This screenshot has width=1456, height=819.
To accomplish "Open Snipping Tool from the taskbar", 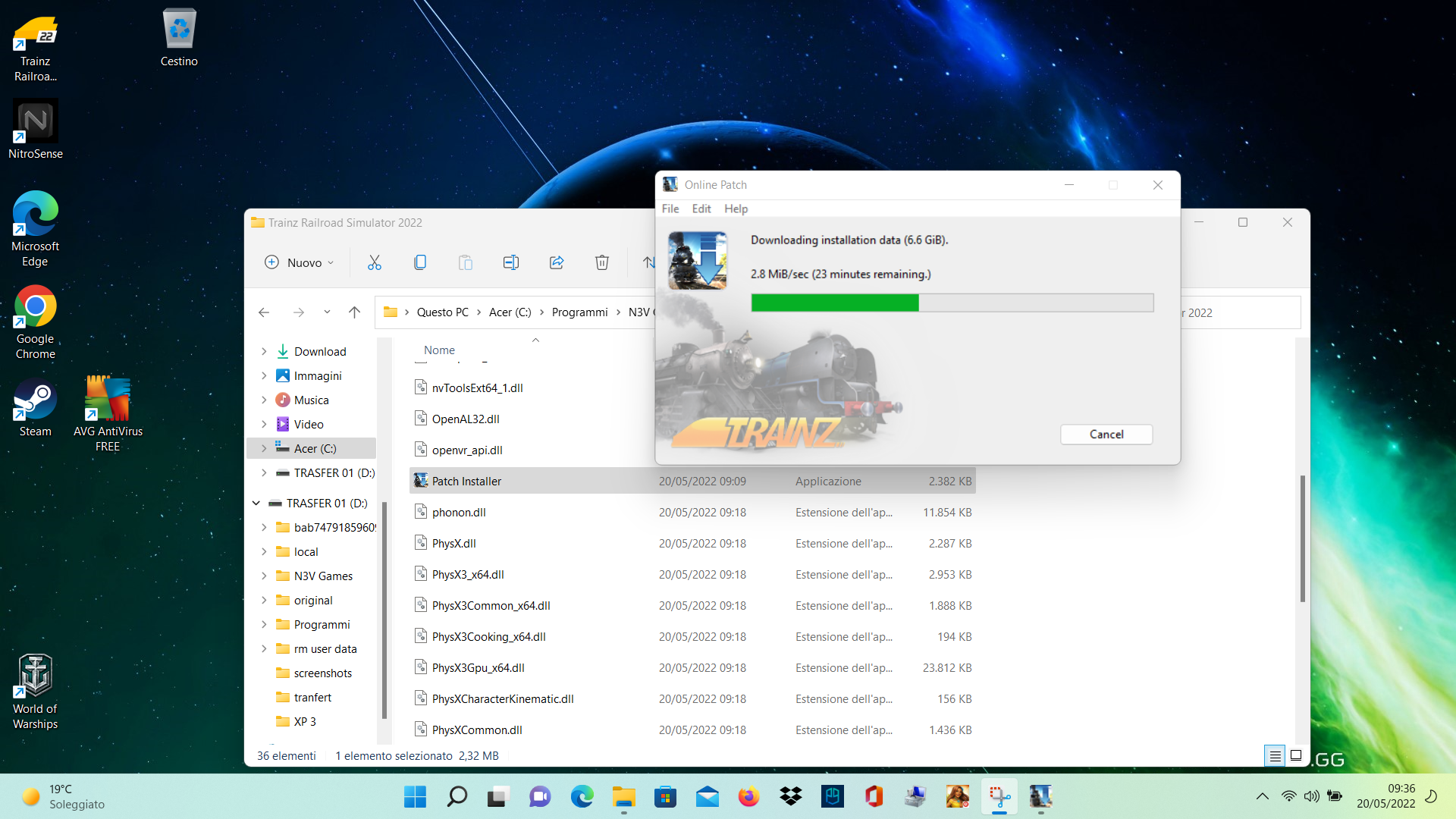I will click(x=999, y=797).
